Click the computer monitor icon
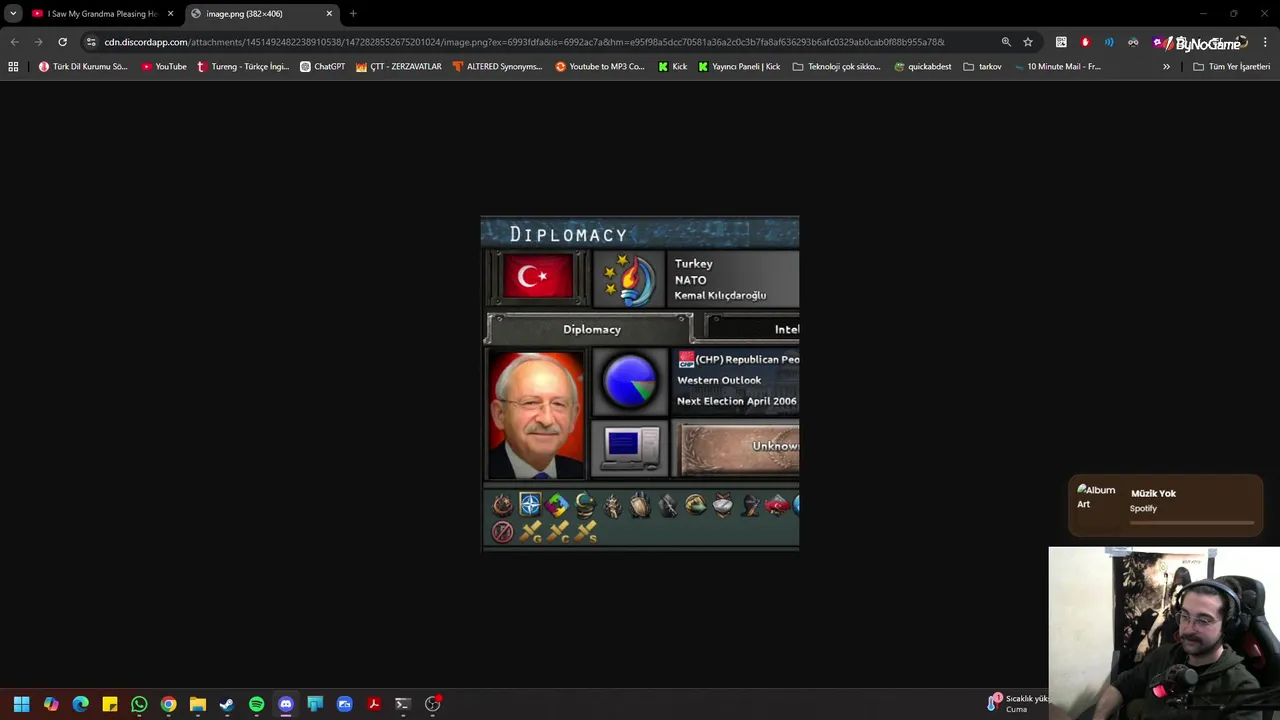The image size is (1280, 720). pos(631,447)
